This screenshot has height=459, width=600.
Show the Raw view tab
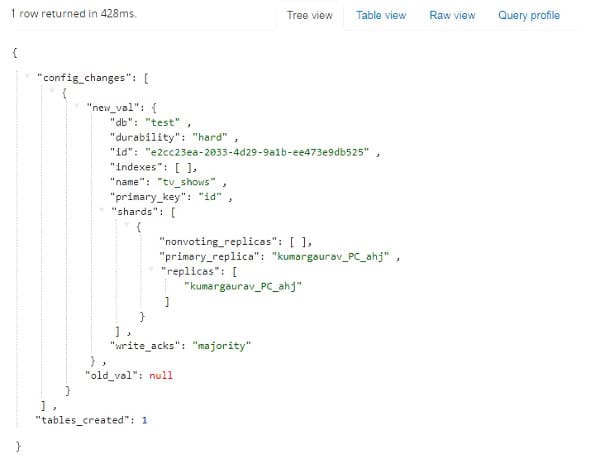point(452,15)
